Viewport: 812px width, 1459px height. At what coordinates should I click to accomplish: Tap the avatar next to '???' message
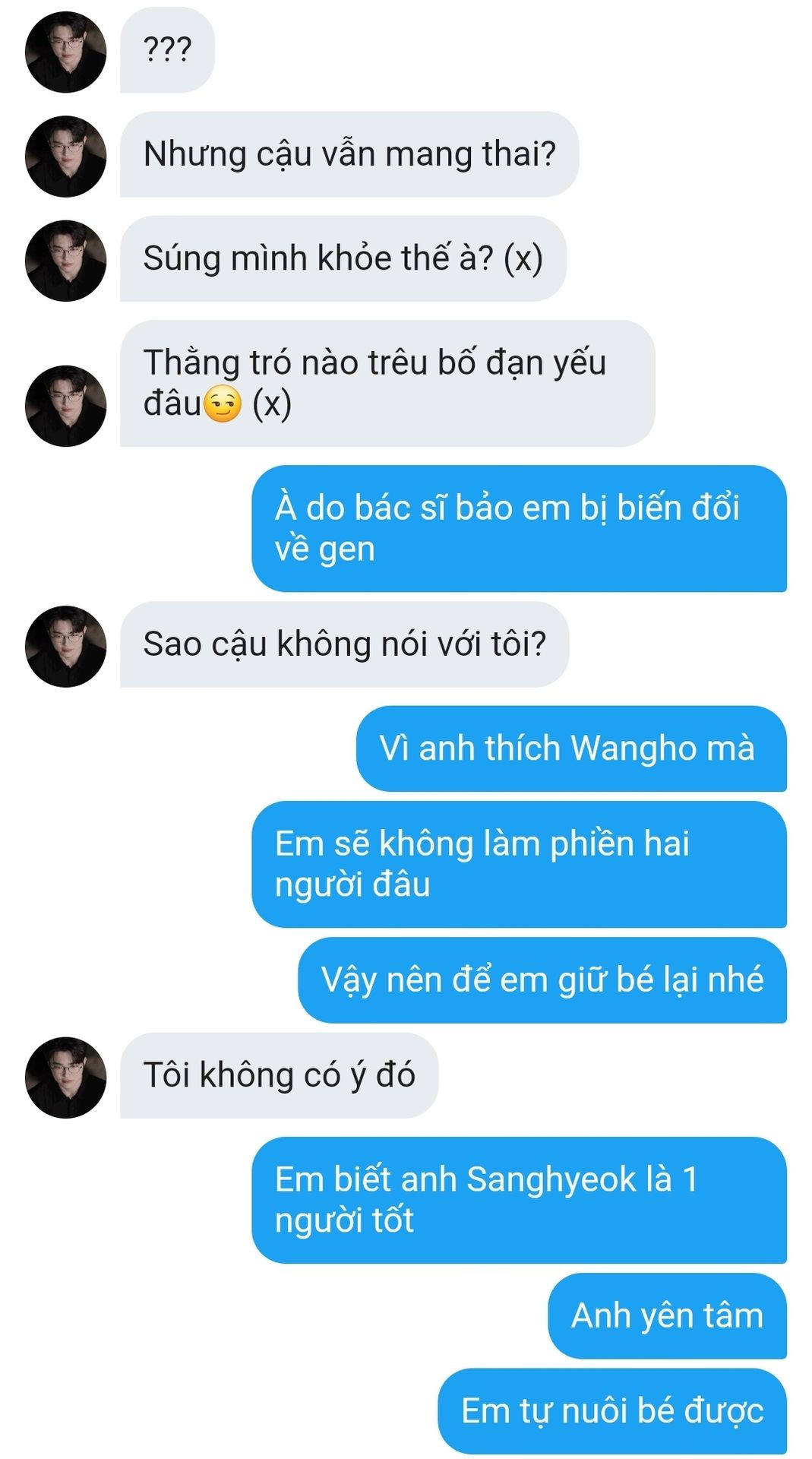coord(65,52)
